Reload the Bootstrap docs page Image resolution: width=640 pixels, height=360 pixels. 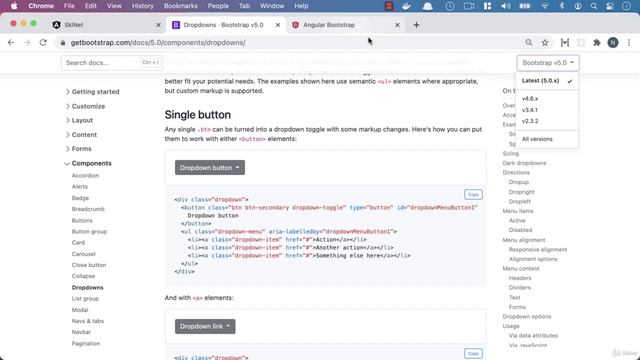tap(43, 42)
